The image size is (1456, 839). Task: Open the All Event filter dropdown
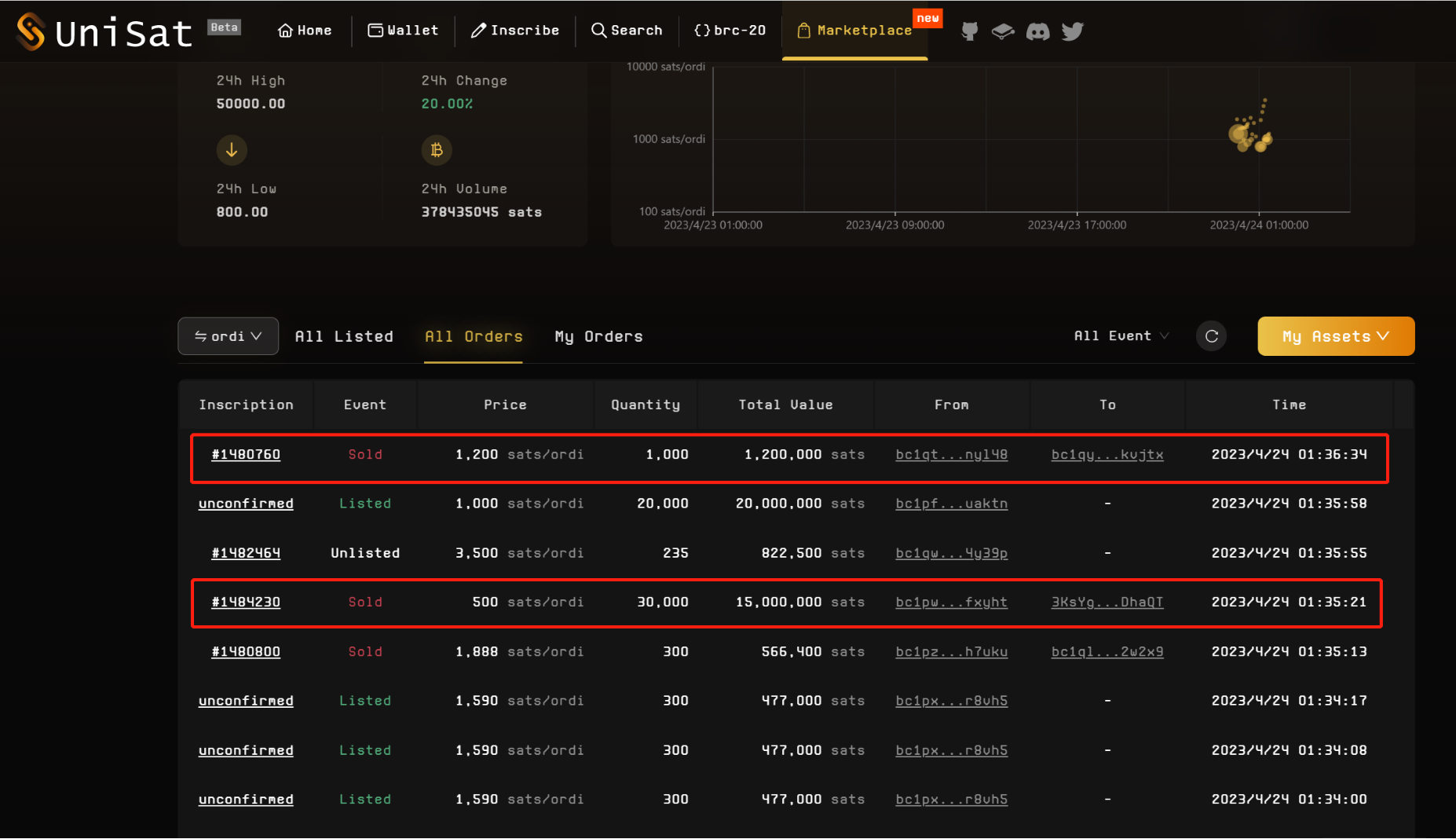click(x=1121, y=336)
